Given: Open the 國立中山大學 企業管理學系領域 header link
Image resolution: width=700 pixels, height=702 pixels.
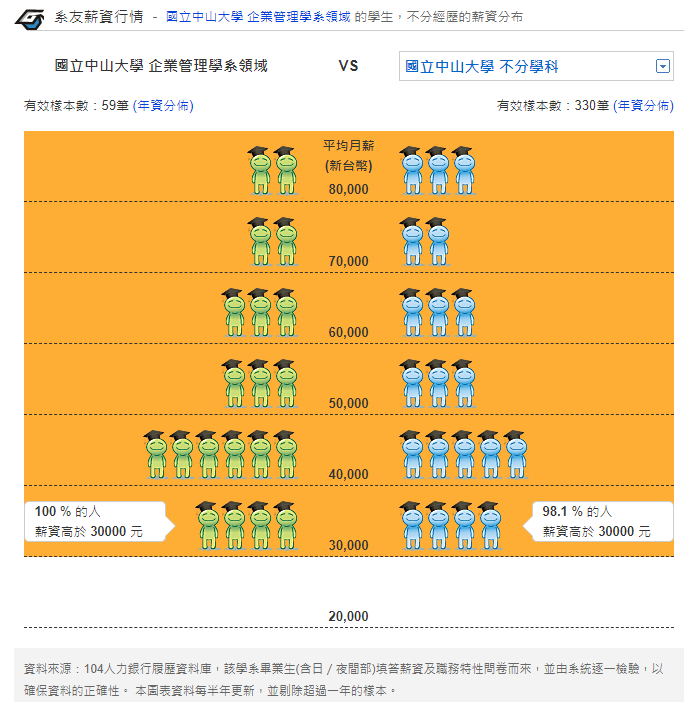Looking at the screenshot, I should tap(258, 17).
